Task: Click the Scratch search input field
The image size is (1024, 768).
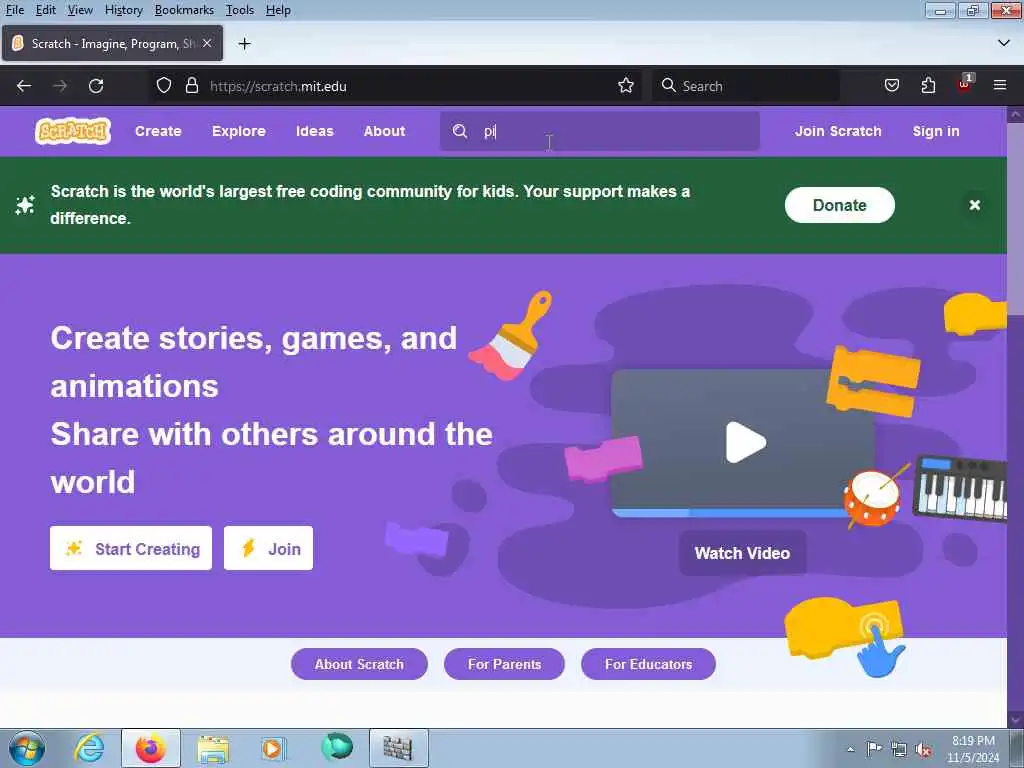Action: tap(600, 131)
